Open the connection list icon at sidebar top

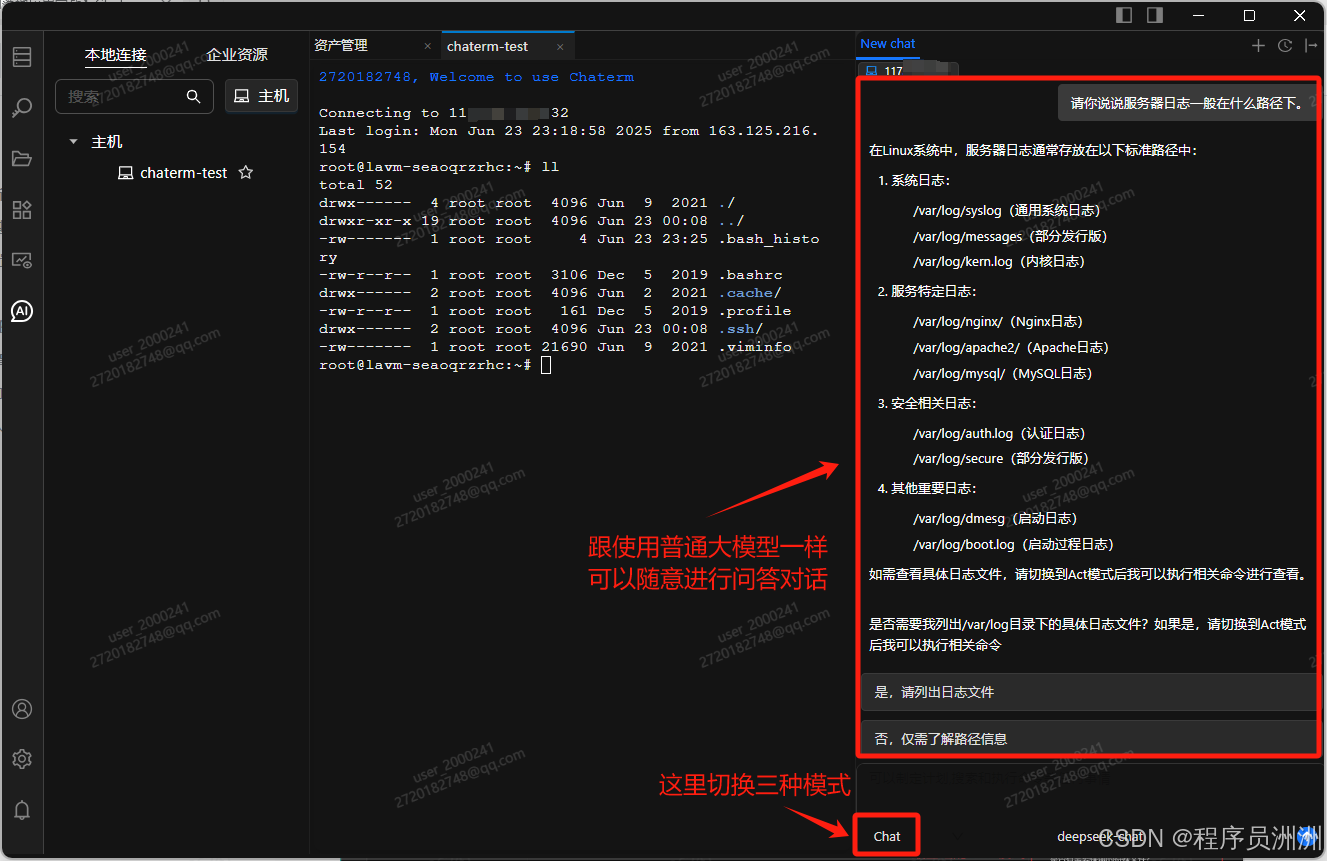coord(22,56)
